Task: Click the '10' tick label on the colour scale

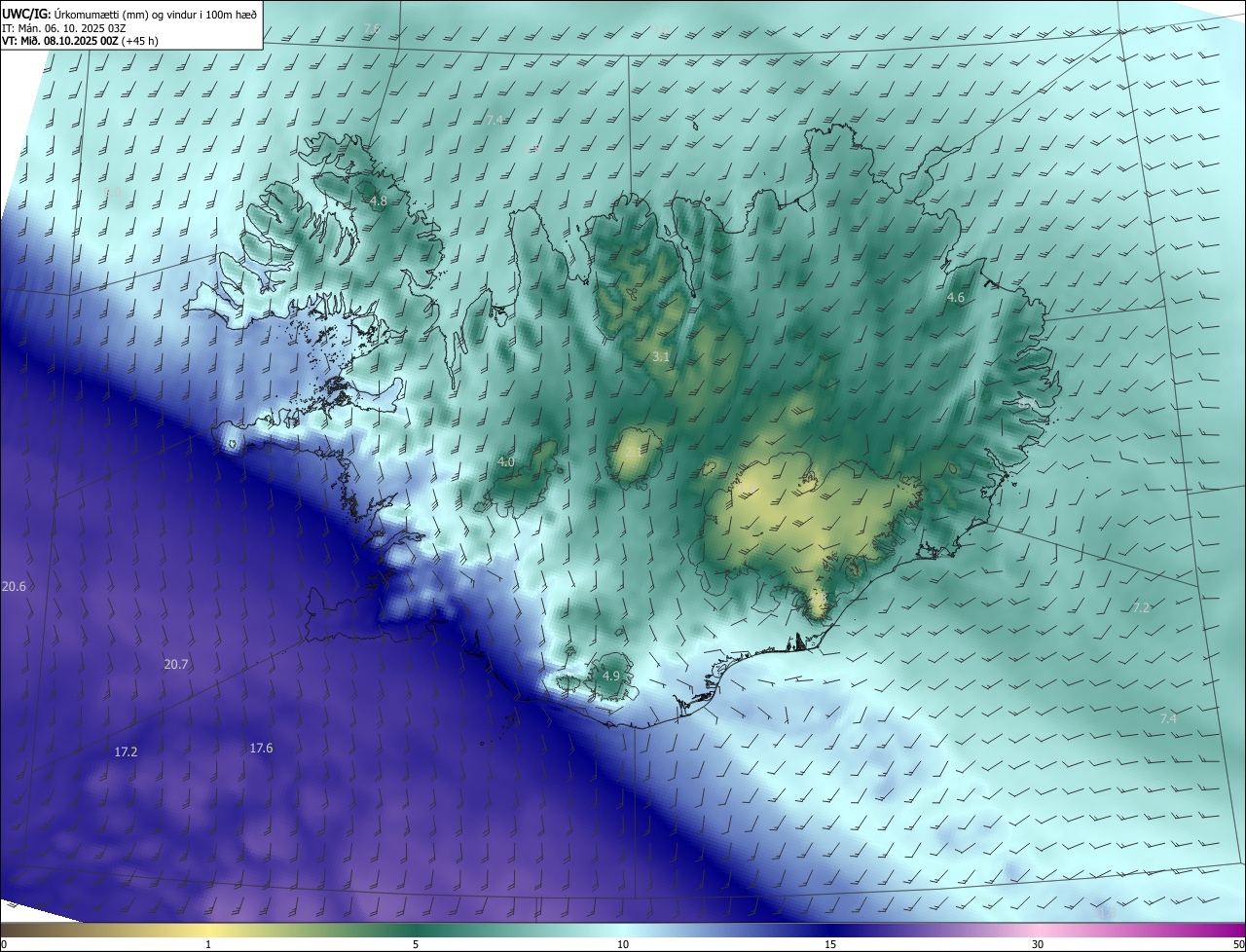Action: coord(623,944)
